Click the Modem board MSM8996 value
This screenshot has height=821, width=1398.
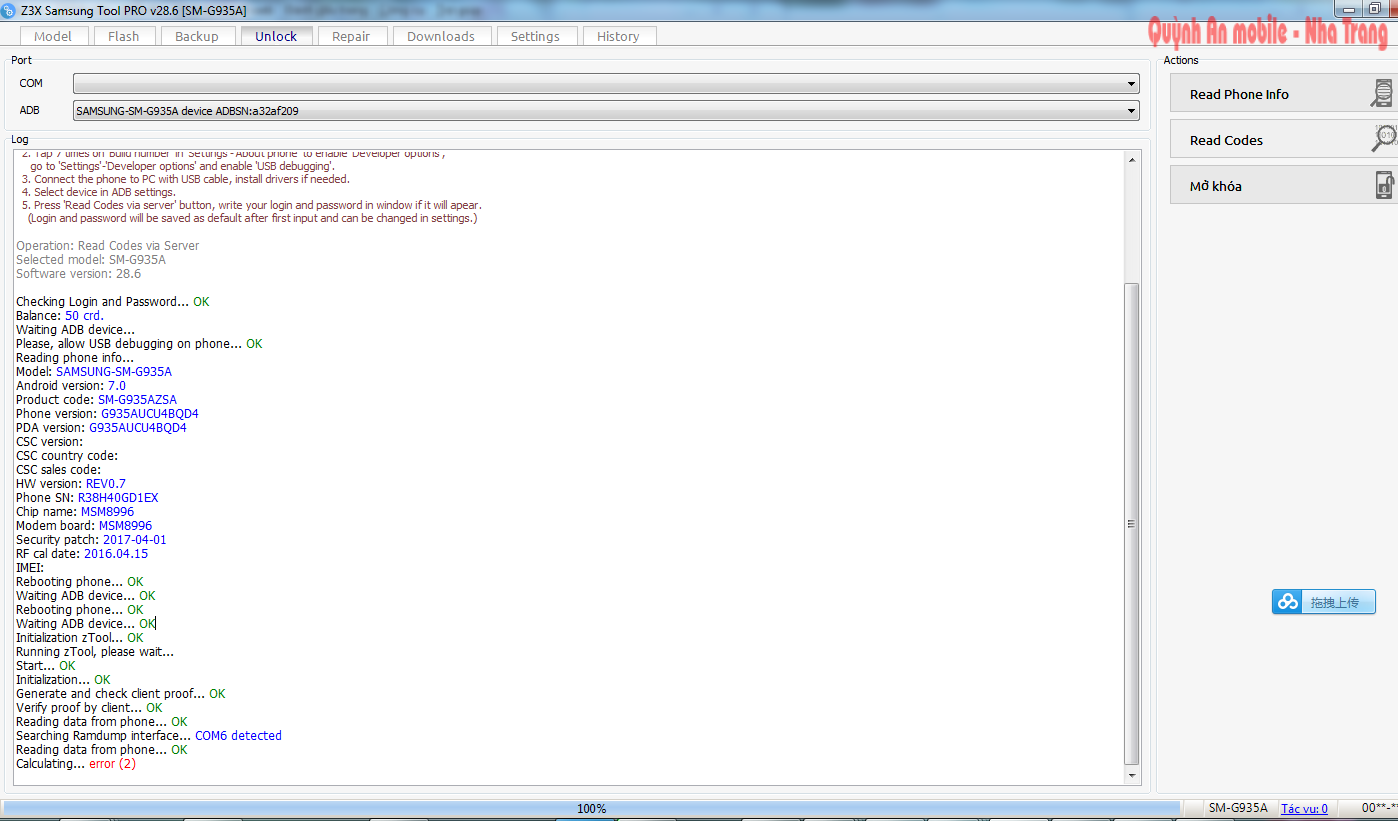[x=125, y=526]
